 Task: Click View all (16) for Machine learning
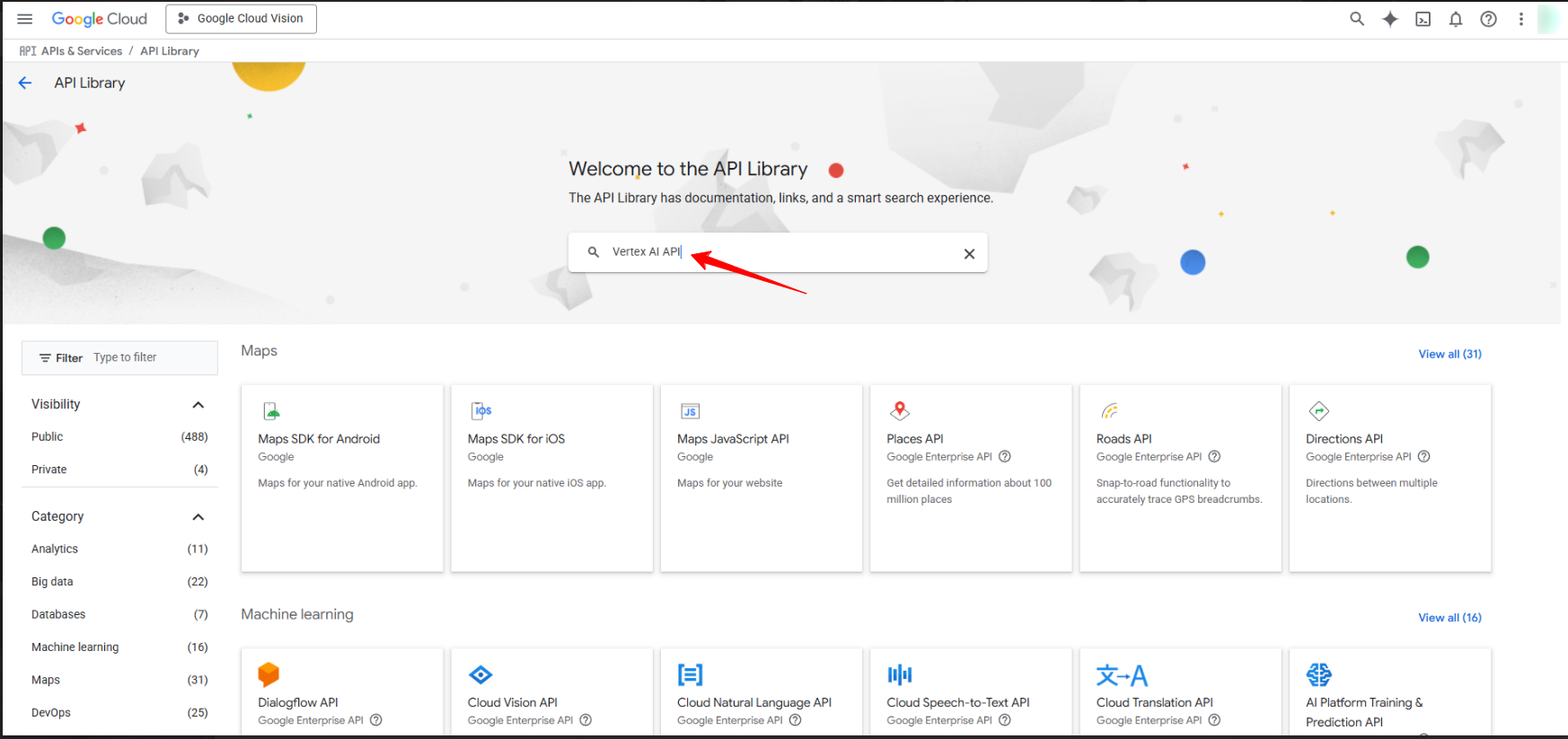1449,618
